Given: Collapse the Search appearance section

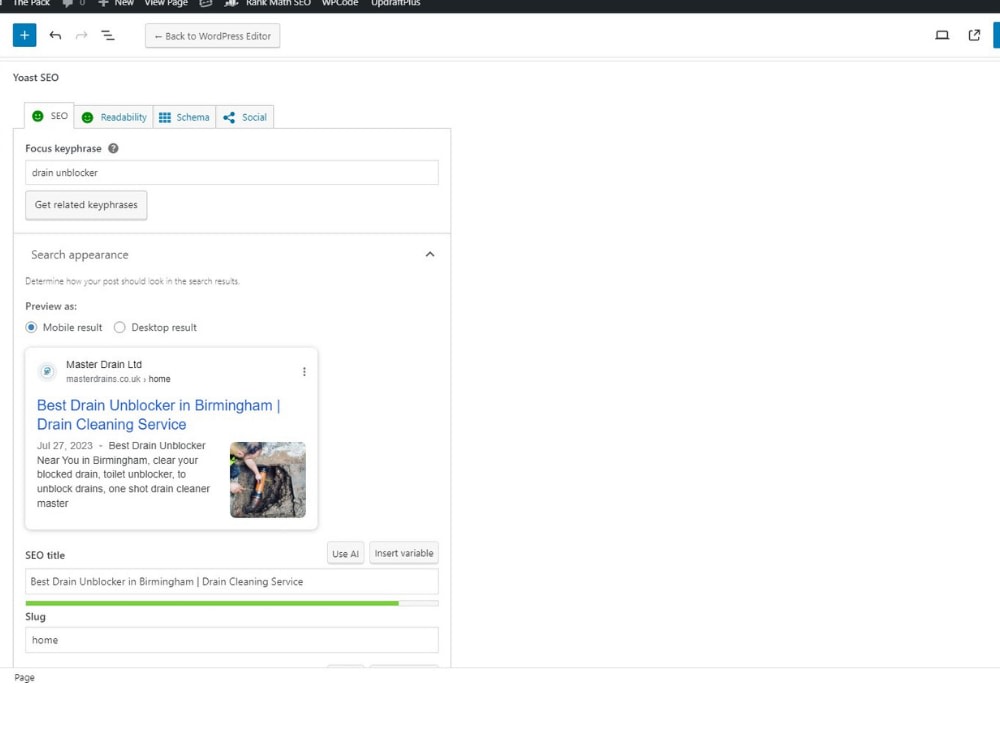Looking at the screenshot, I should pyautogui.click(x=430, y=254).
